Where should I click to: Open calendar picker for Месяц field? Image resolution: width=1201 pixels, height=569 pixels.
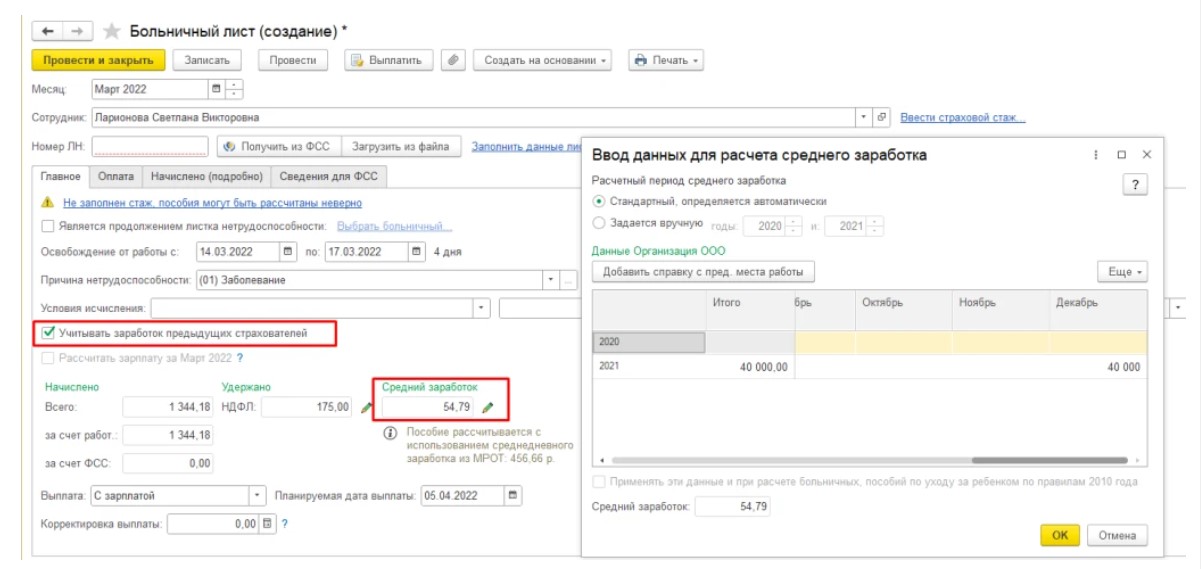coord(216,89)
